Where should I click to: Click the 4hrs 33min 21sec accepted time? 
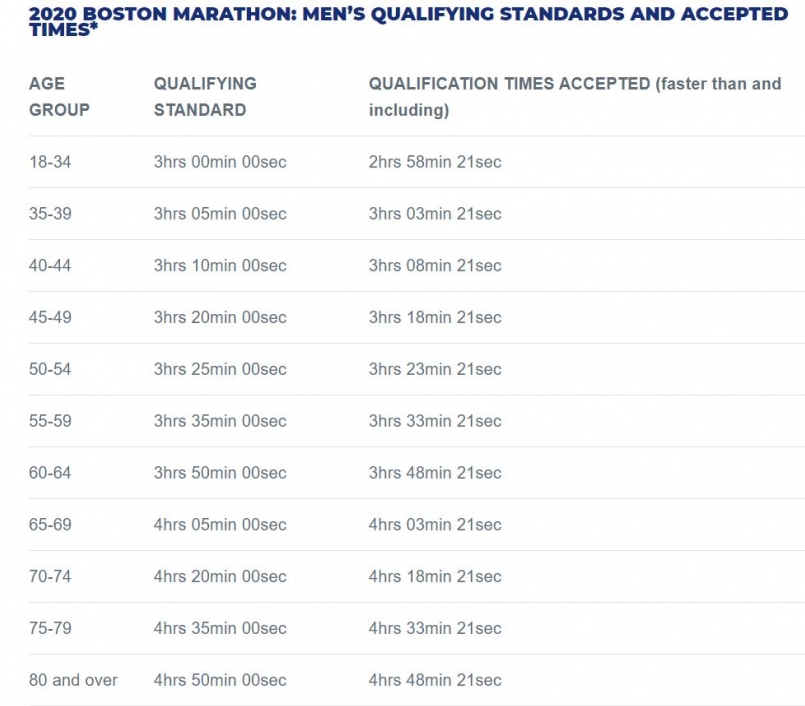coord(435,629)
